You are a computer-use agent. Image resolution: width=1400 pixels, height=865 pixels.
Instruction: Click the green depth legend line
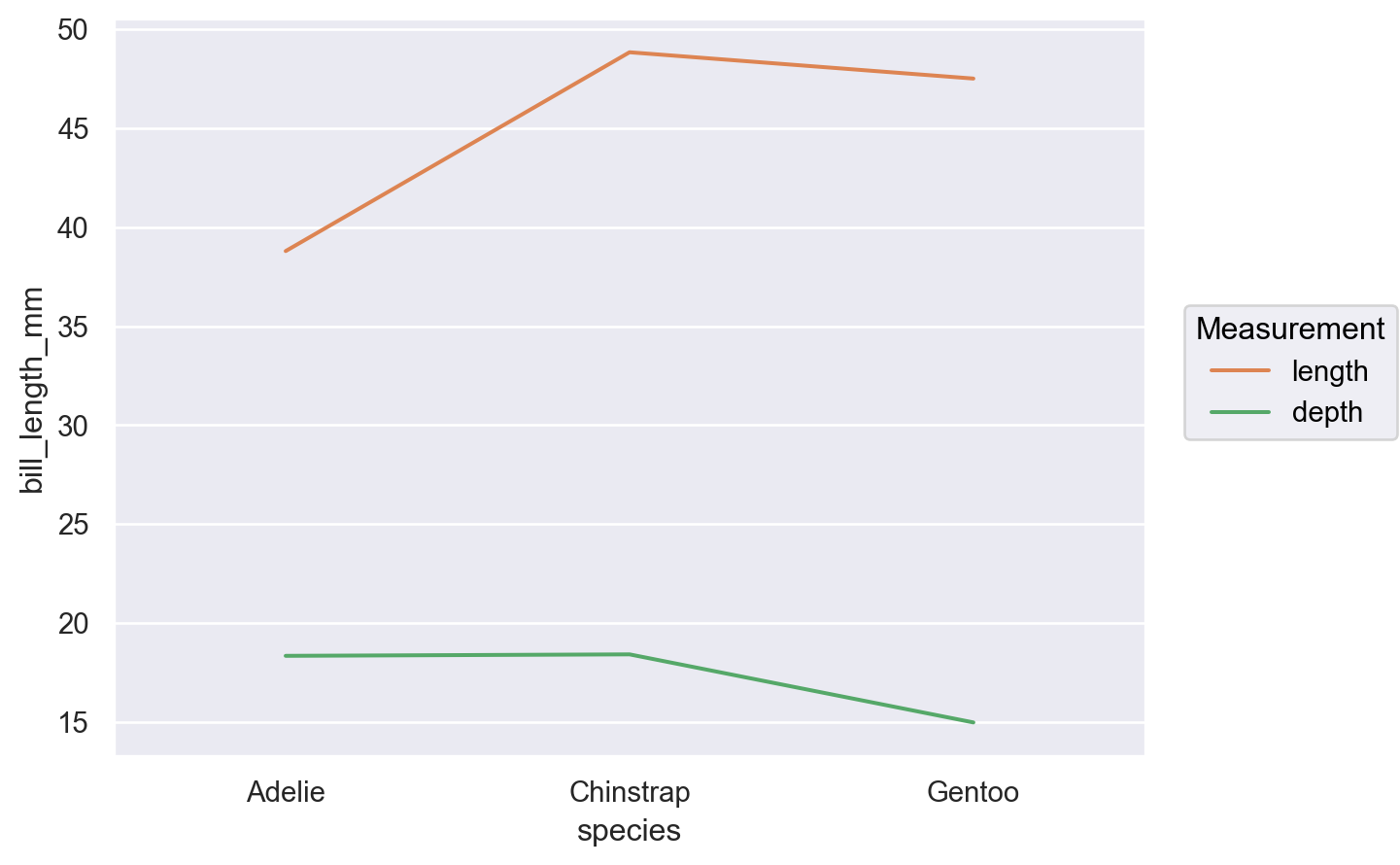1240,412
